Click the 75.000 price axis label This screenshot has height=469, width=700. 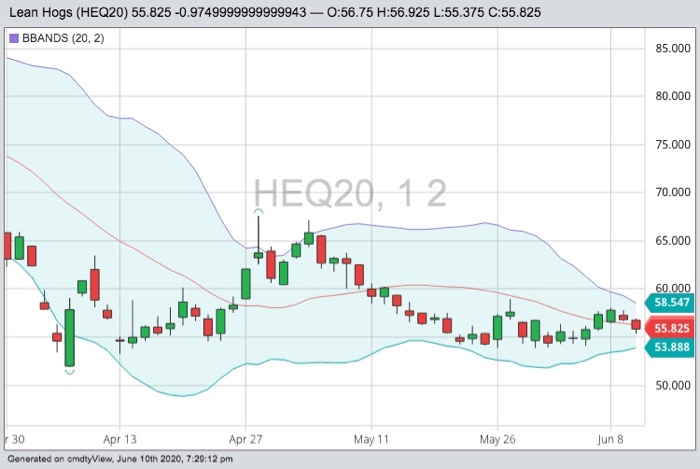[673, 145]
